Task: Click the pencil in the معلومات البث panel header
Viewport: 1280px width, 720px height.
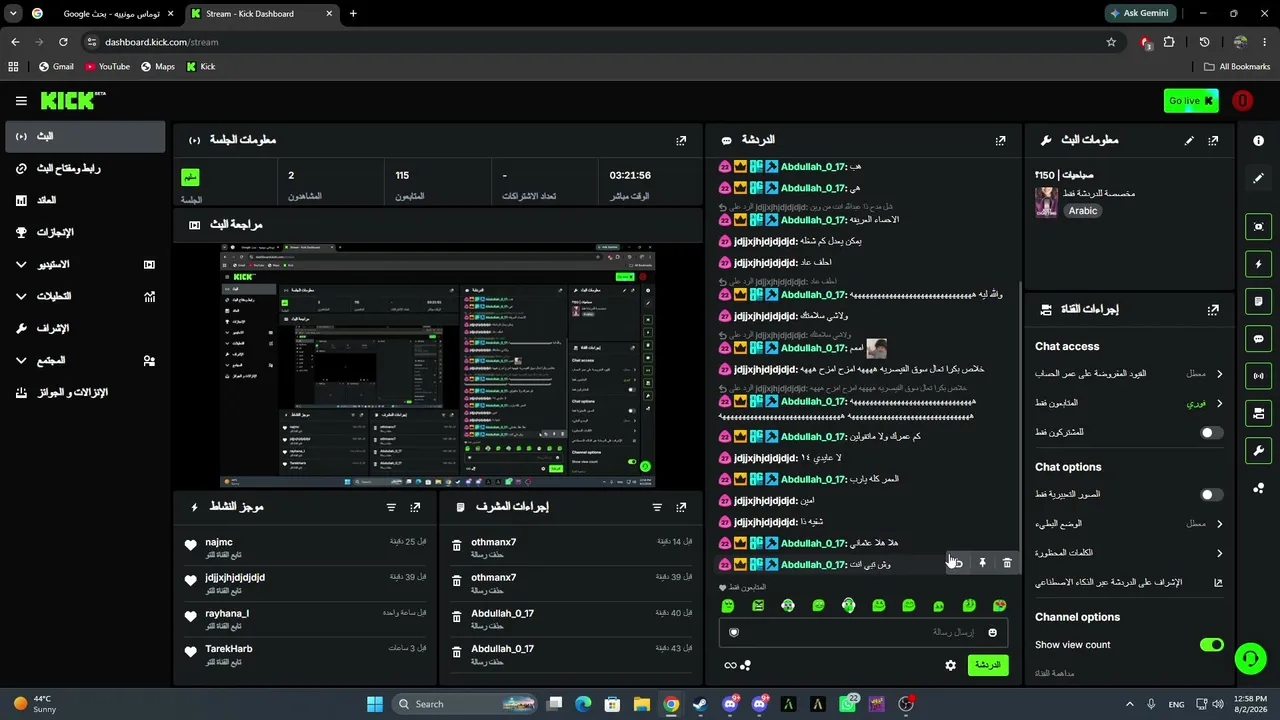Action: (1189, 141)
